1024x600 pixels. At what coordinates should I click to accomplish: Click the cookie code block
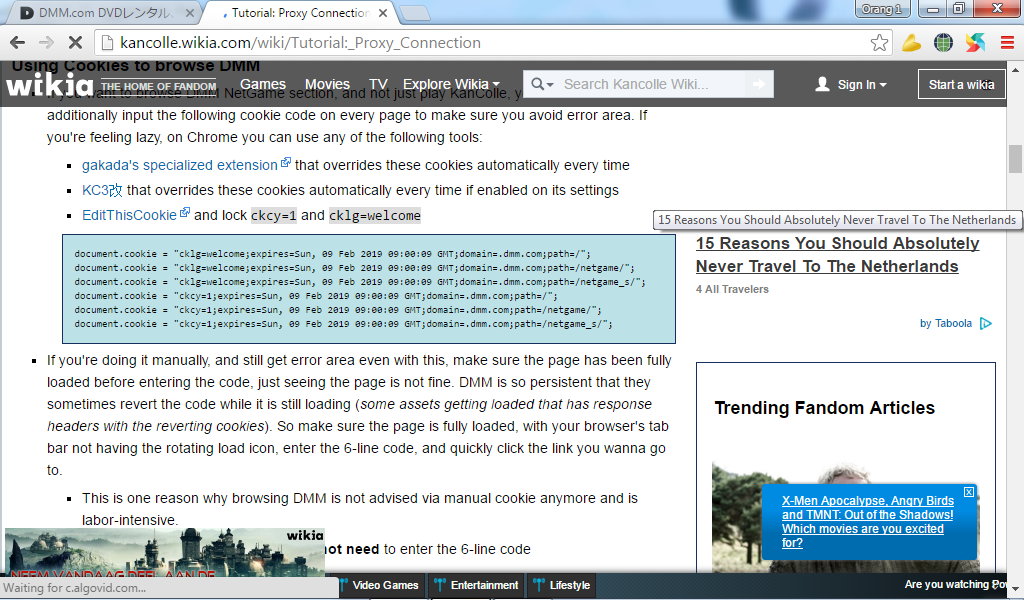(369, 289)
